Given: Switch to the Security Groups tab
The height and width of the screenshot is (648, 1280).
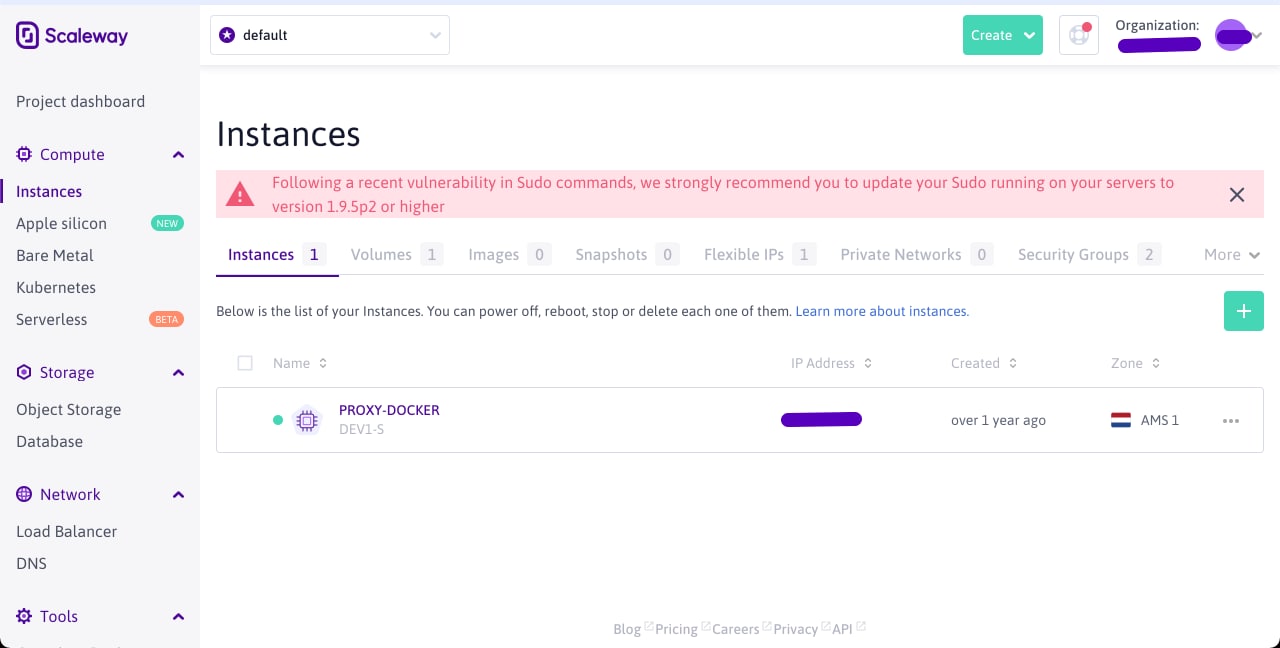Looking at the screenshot, I should coord(1073,255).
